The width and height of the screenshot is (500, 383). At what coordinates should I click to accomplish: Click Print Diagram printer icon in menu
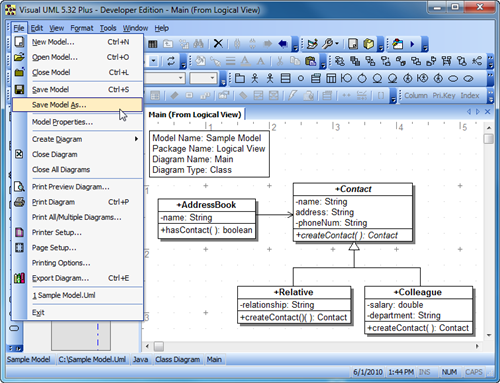19,202
